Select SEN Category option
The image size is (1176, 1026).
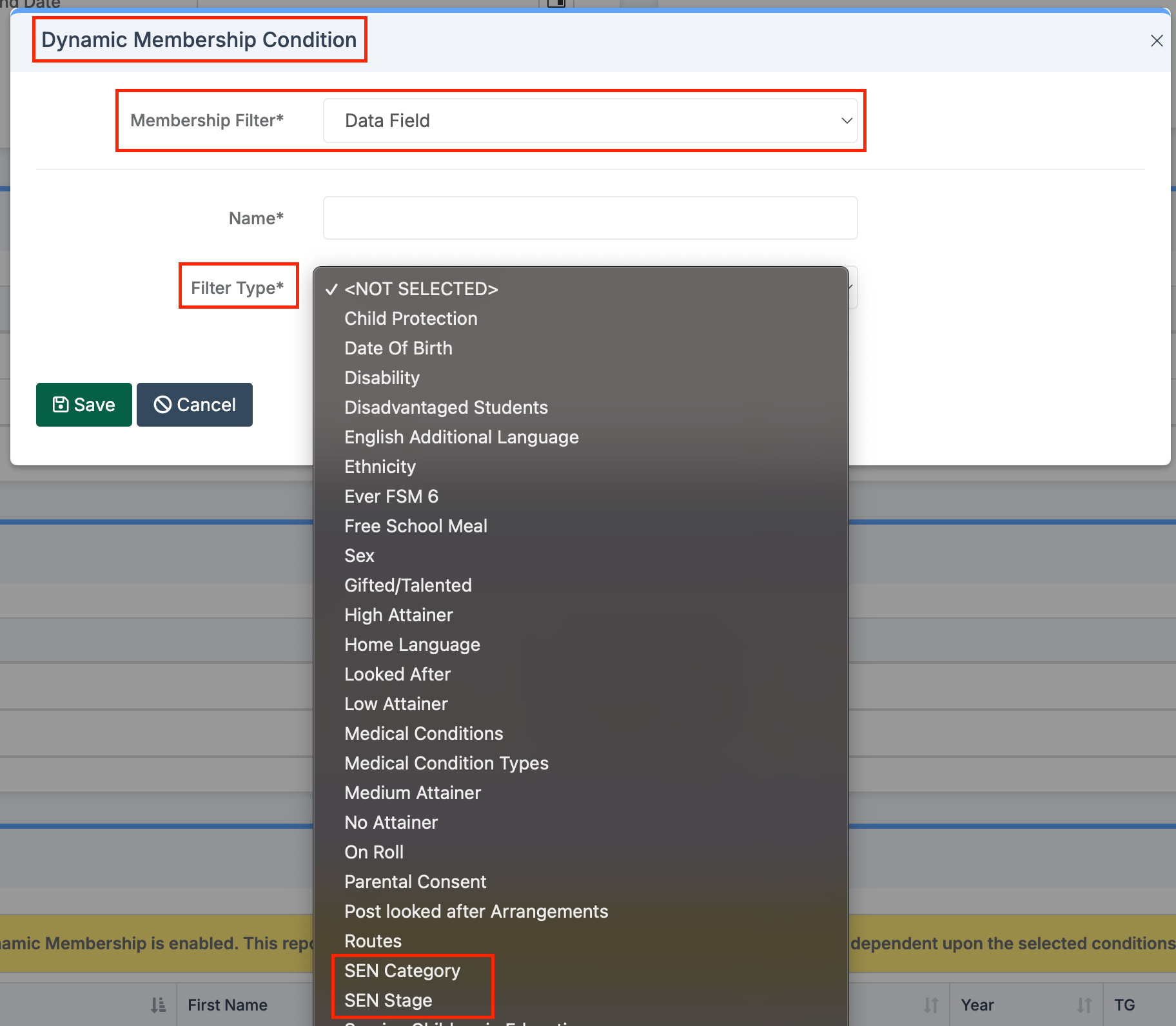coord(402,971)
